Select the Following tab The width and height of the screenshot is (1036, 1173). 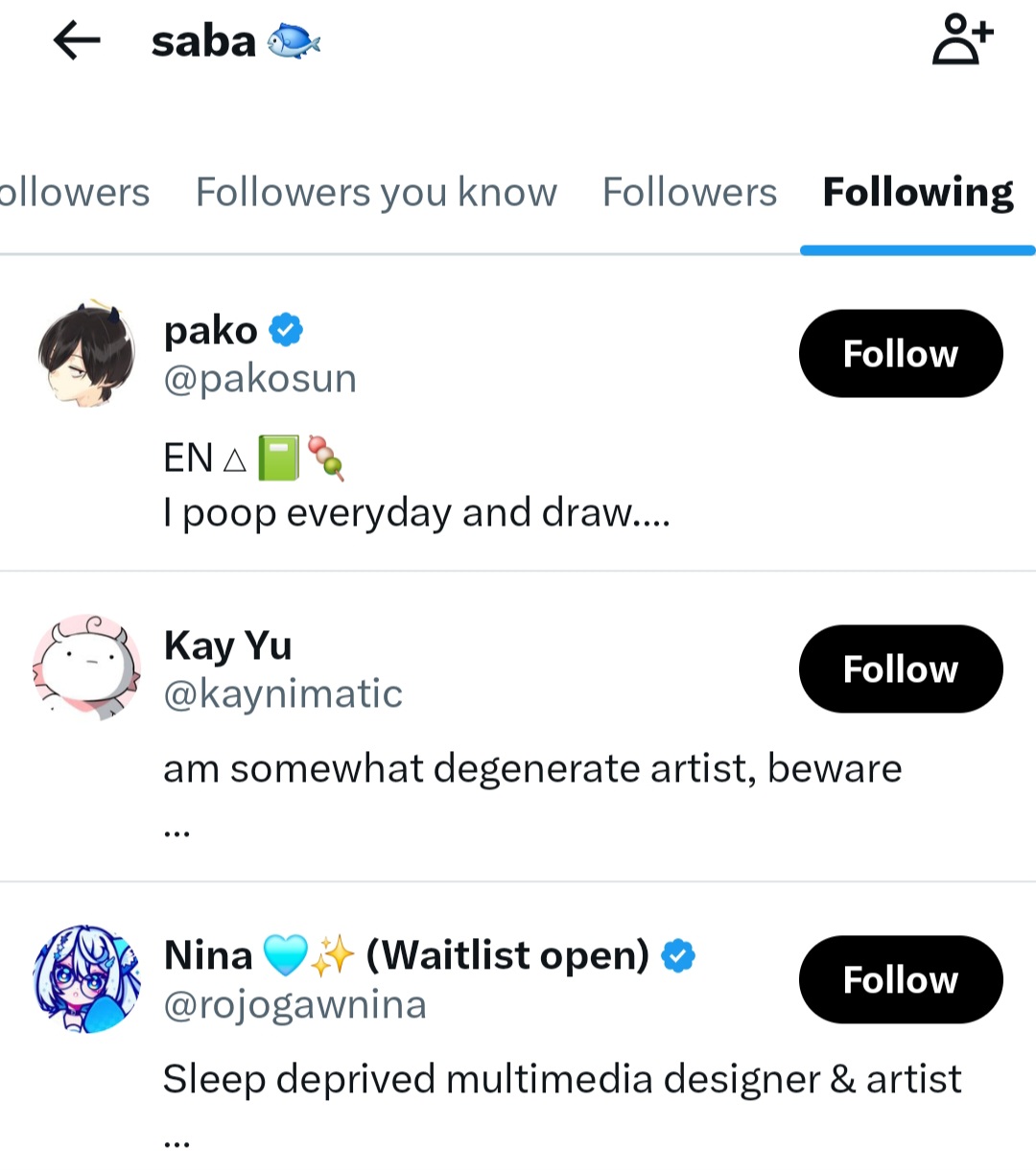917,193
